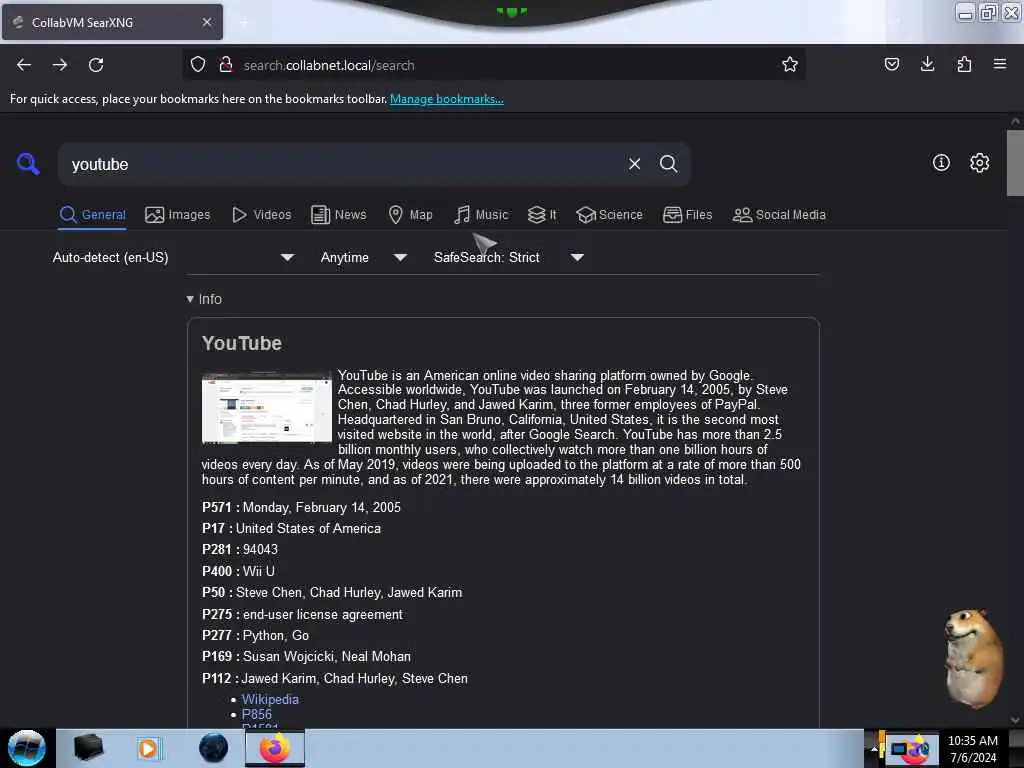Click the YouTube infobox thumbnail
Viewport: 1024px width, 768px height.
(266, 408)
